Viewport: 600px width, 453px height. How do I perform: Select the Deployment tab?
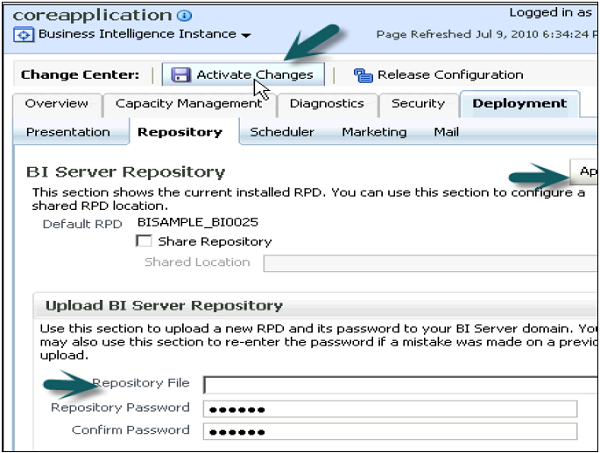pyautogui.click(x=519, y=104)
